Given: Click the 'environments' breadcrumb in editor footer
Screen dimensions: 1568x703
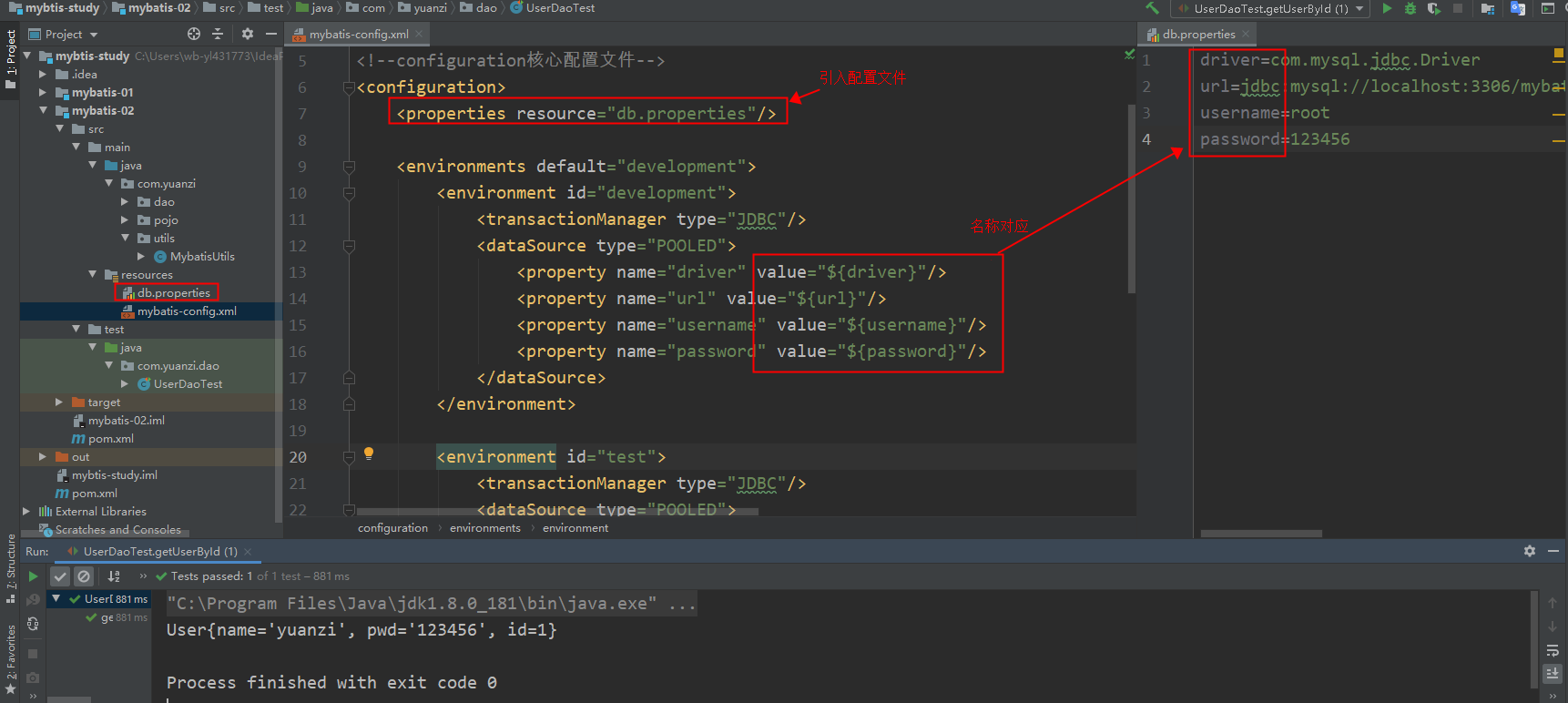Looking at the screenshot, I should 485,528.
